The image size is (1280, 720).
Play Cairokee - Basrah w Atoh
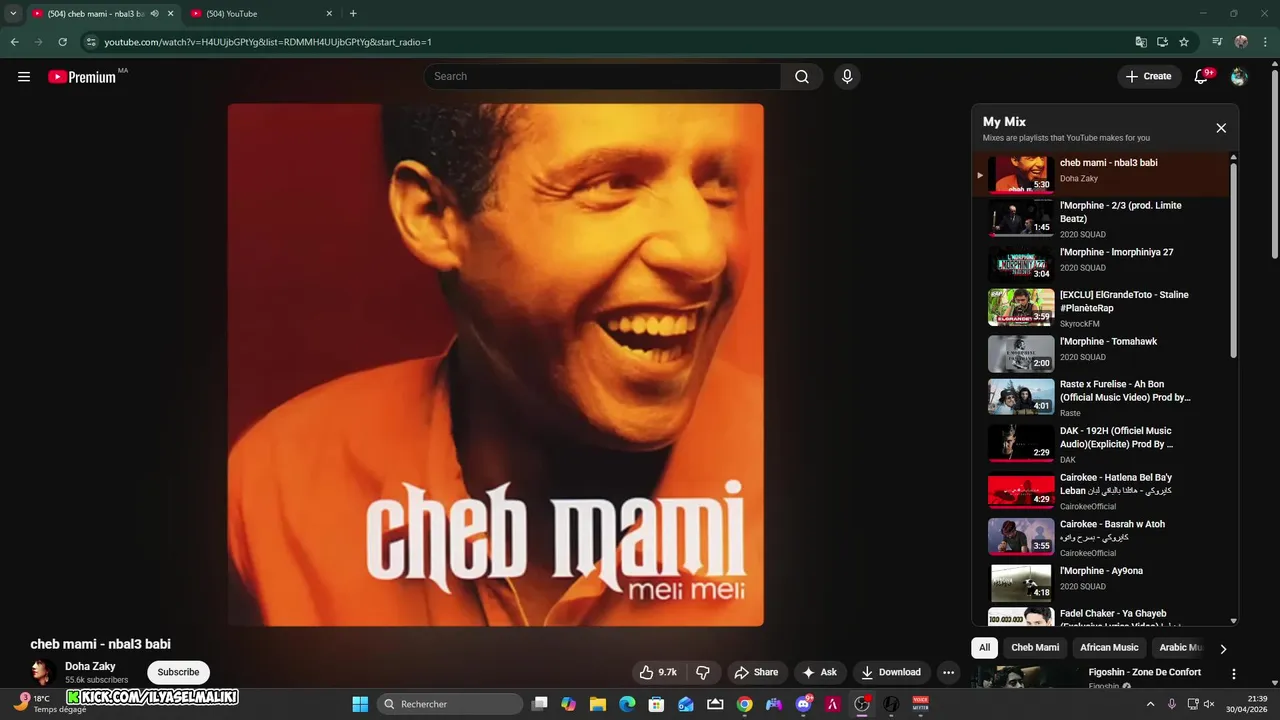[x=1100, y=537]
